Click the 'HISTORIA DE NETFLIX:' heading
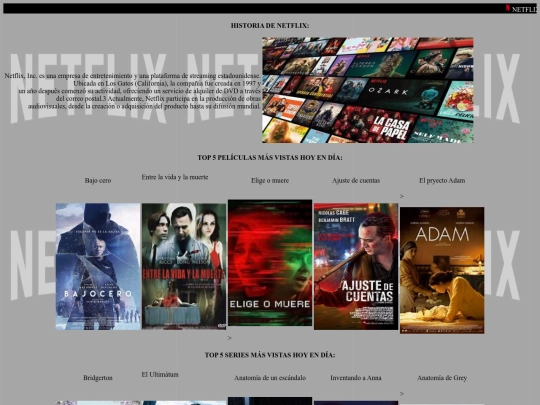 (270, 25)
